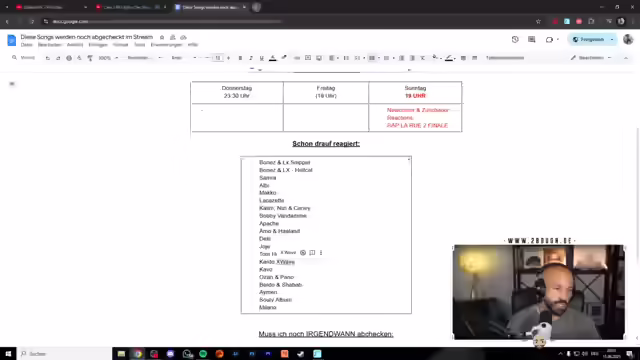Decrease font size with minus

coord(207,58)
